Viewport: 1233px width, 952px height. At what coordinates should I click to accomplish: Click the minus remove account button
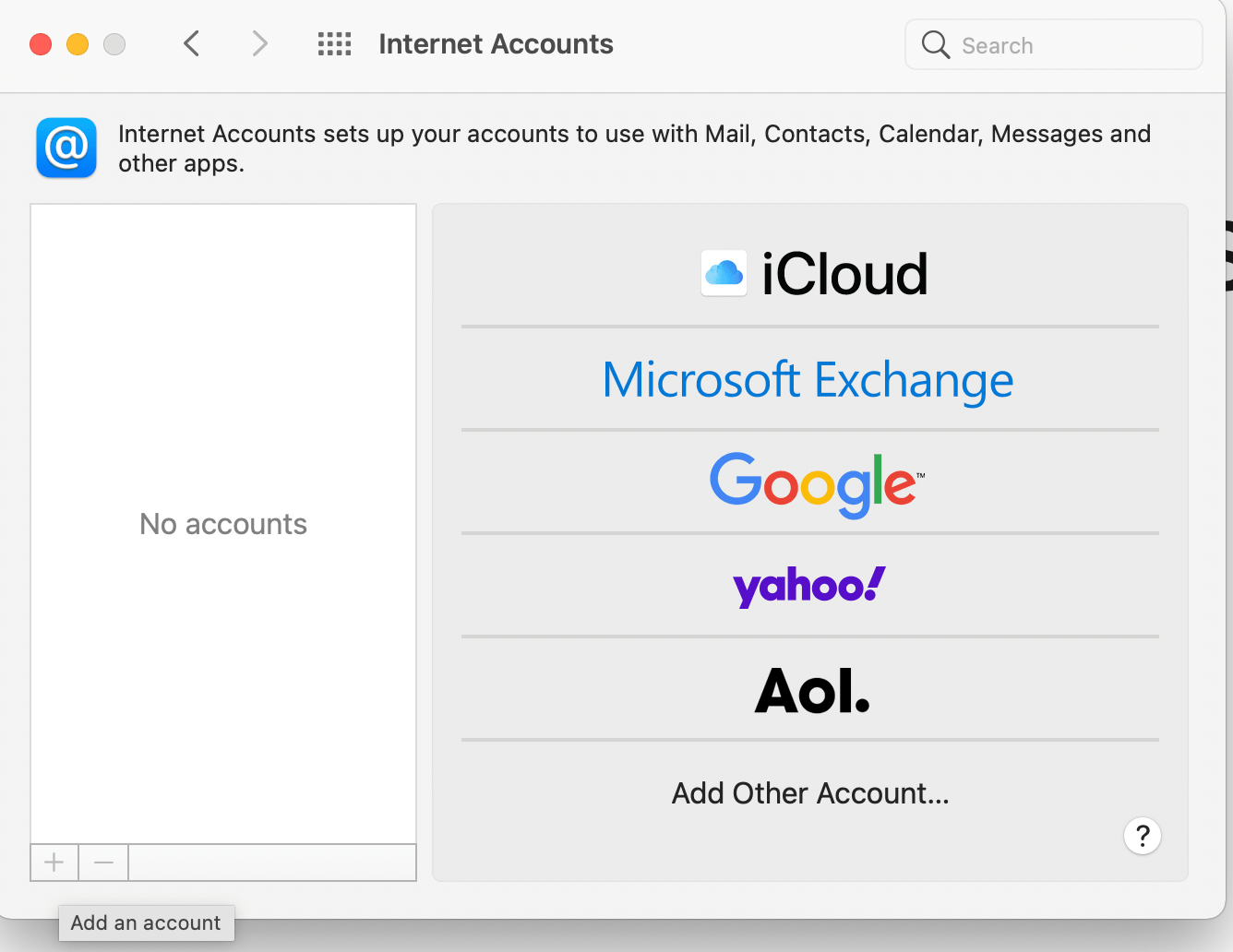102,863
